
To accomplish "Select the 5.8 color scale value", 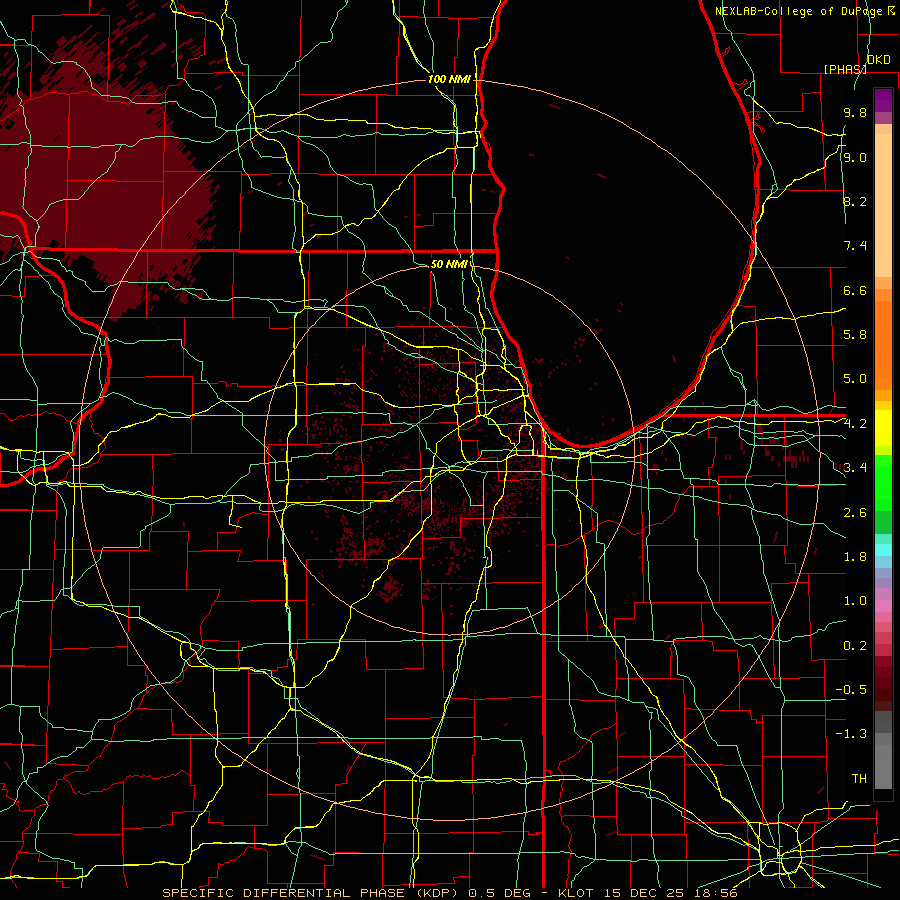I will pyautogui.click(x=855, y=335).
